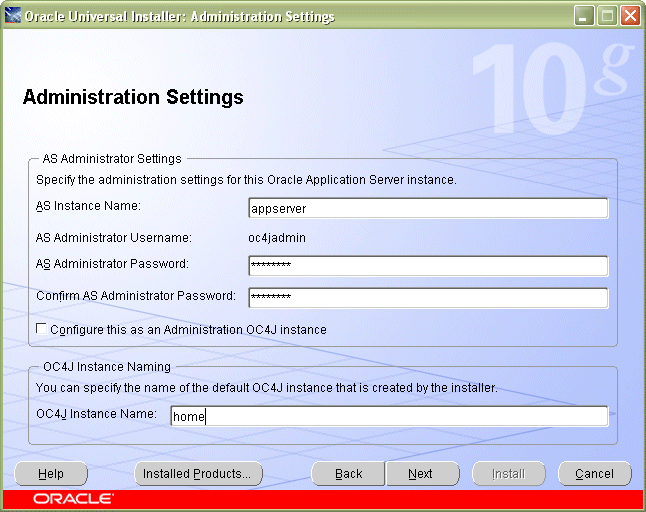The image size is (646, 512).
Task: Close the Oracle Universal Installer window
Action: (630, 16)
